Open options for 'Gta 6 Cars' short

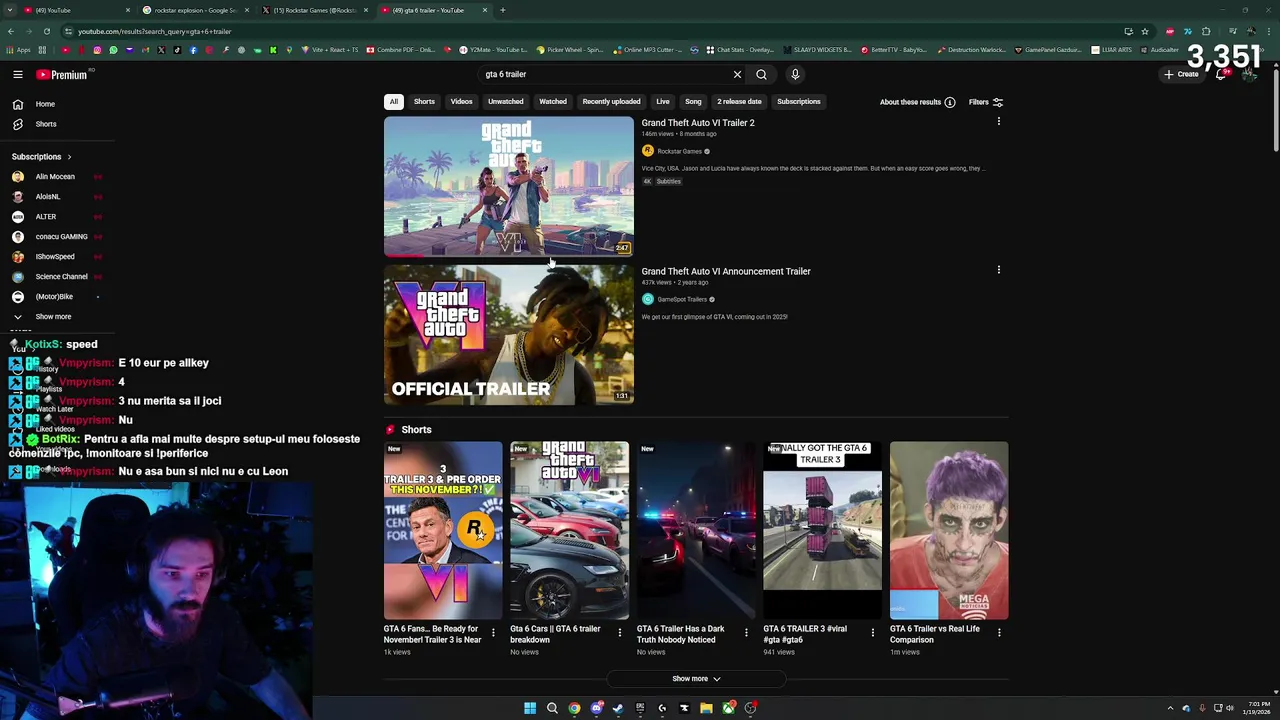619,632
